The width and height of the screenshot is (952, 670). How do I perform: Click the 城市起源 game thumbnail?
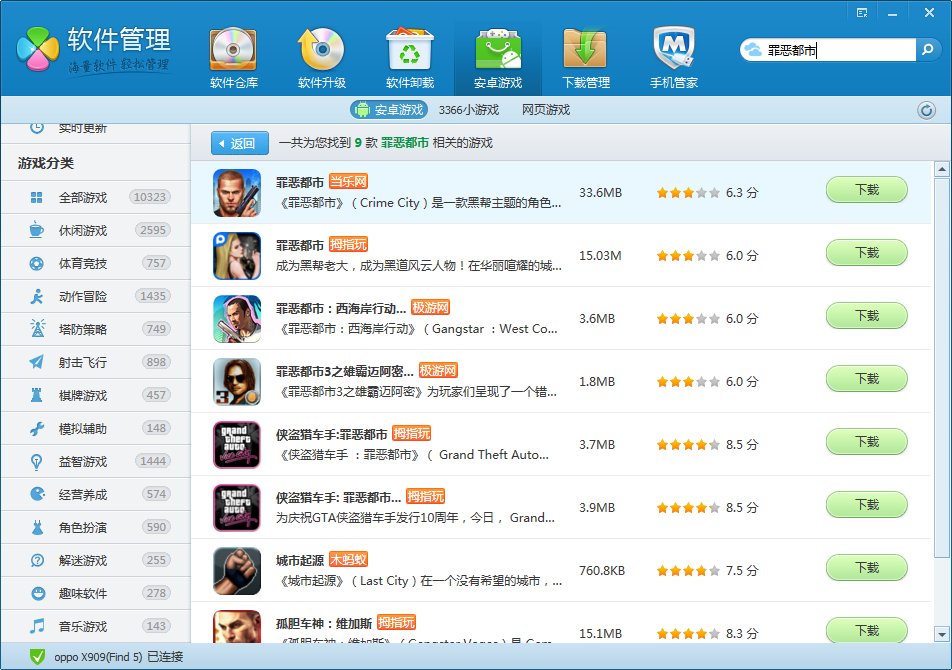point(237,571)
